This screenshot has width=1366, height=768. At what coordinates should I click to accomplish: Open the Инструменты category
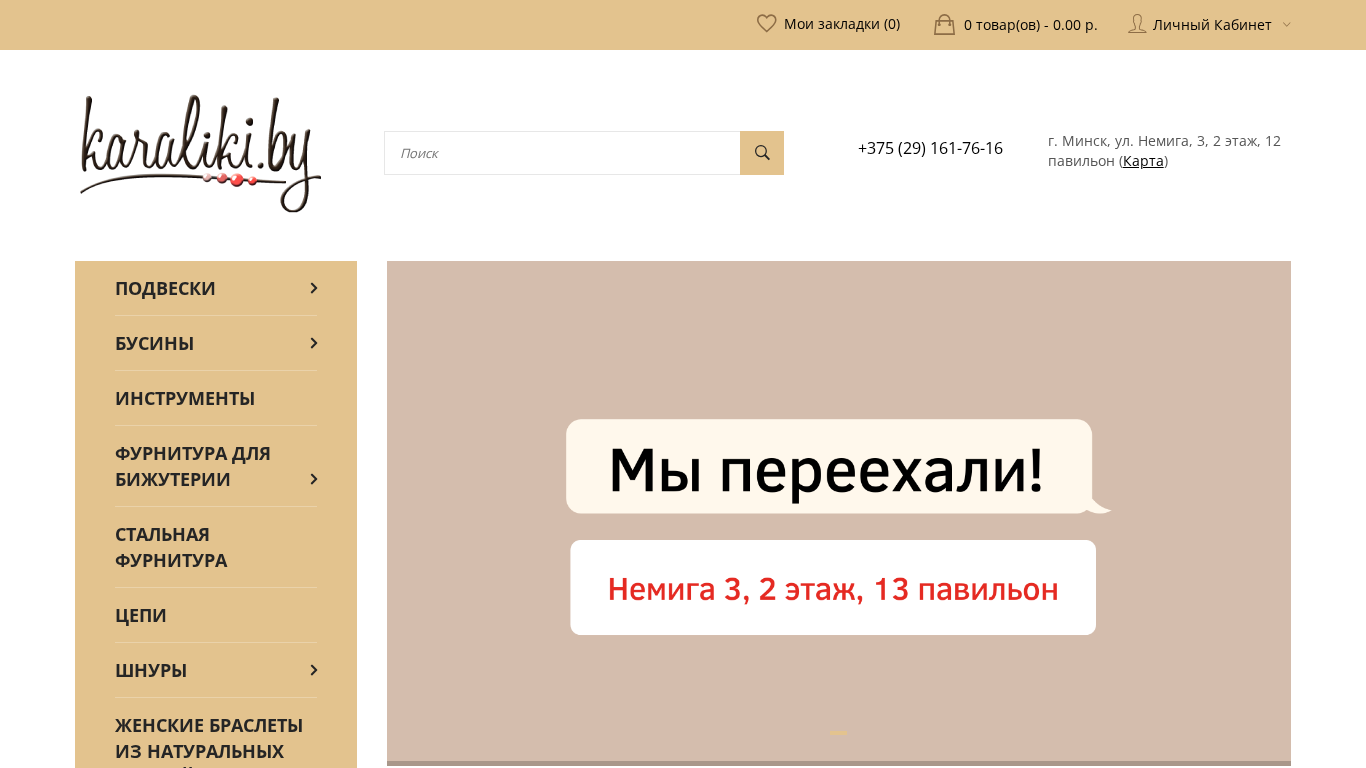pos(185,398)
